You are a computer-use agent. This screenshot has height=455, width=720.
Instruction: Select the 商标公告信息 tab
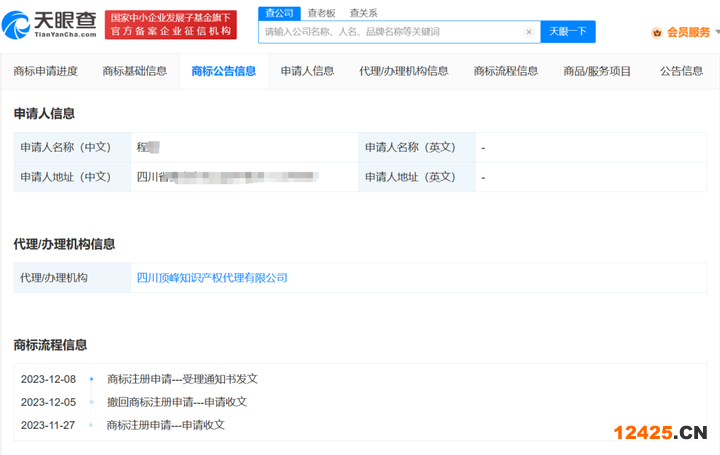(x=223, y=71)
